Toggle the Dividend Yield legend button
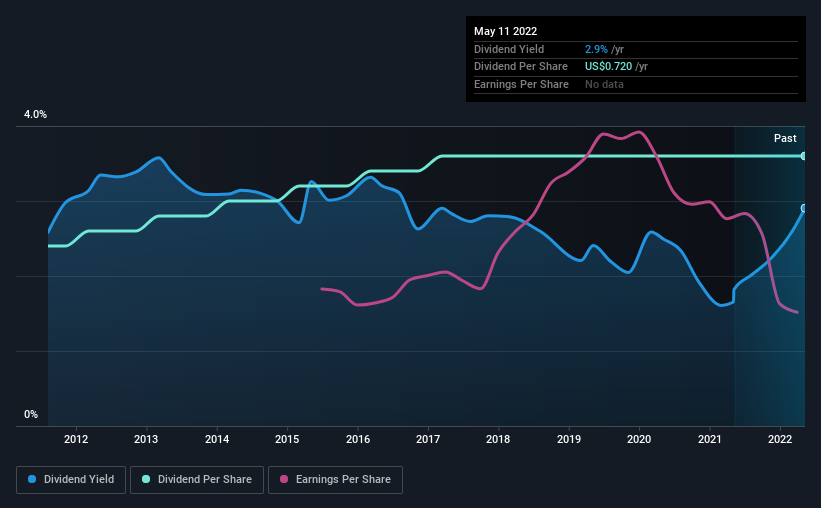 (x=71, y=480)
